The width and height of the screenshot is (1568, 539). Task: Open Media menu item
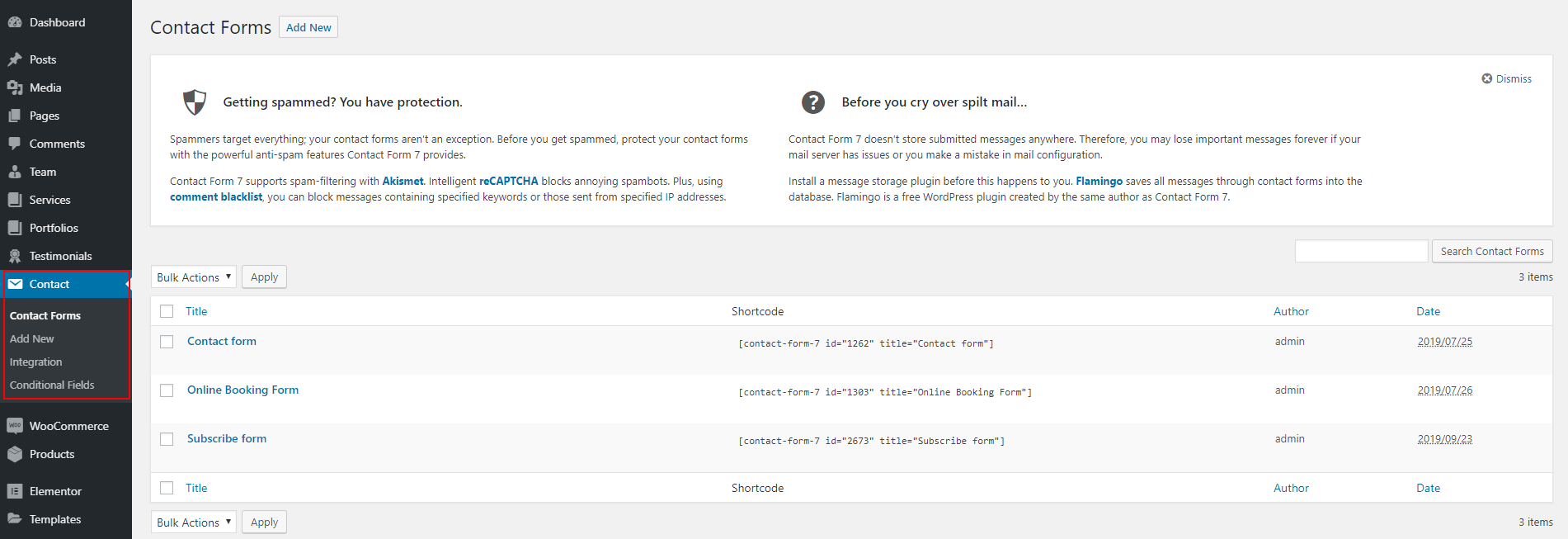click(x=66, y=87)
